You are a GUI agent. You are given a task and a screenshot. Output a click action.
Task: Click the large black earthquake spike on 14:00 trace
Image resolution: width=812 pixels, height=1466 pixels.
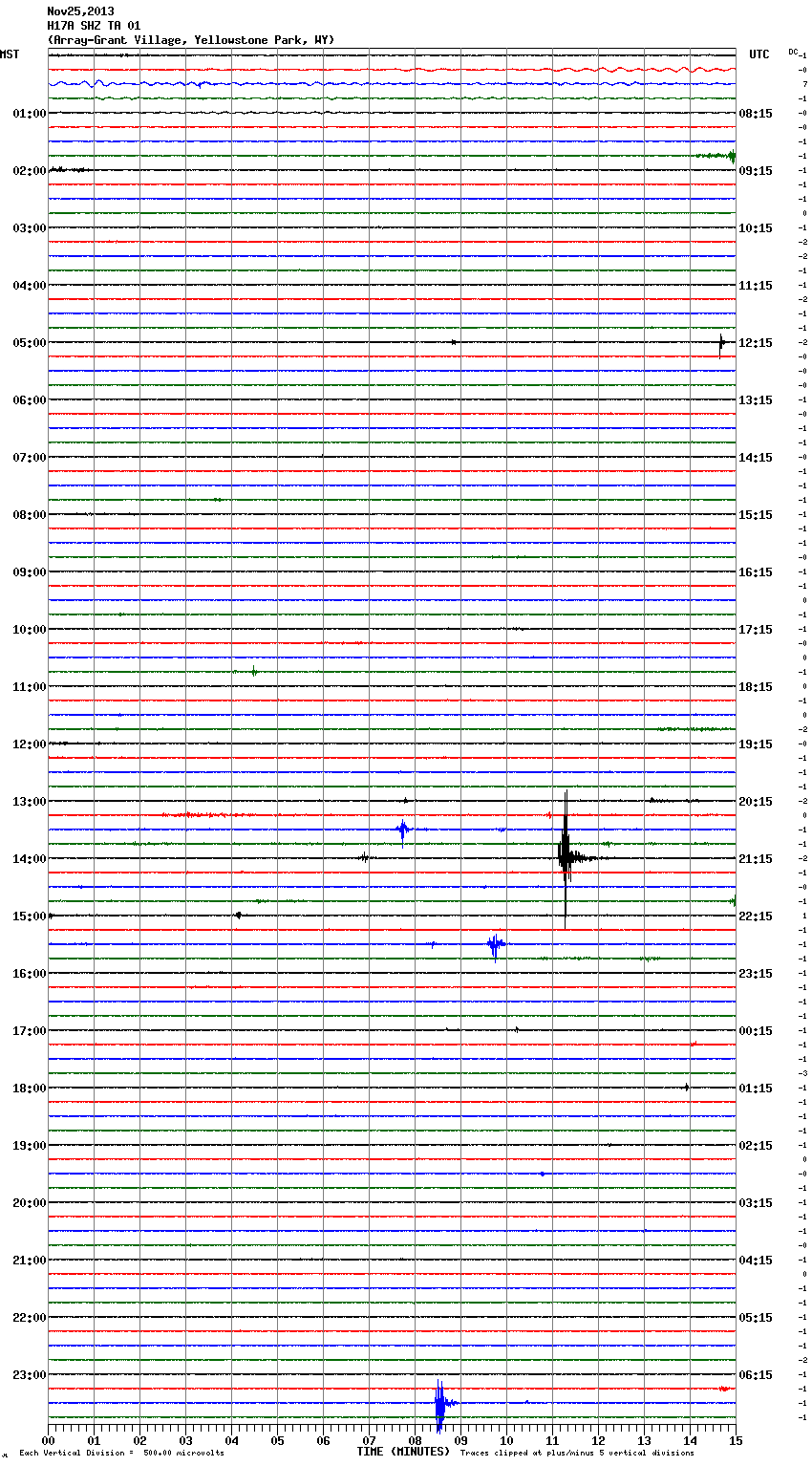click(566, 858)
